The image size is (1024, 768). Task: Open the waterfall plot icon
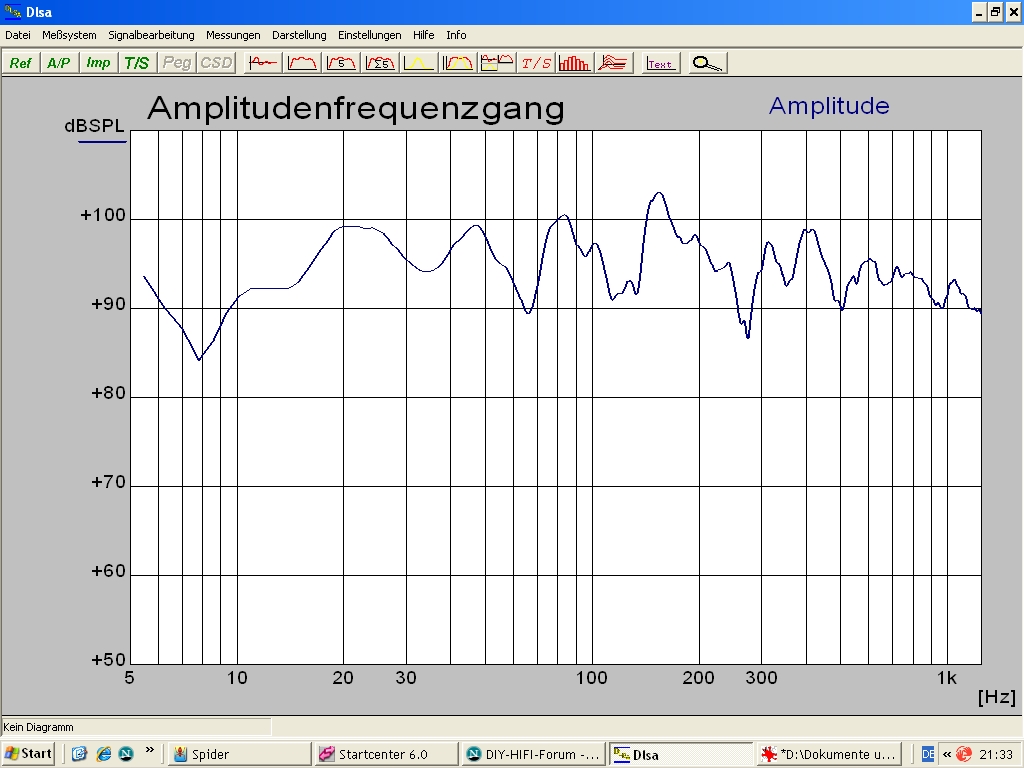pyautogui.click(x=614, y=63)
